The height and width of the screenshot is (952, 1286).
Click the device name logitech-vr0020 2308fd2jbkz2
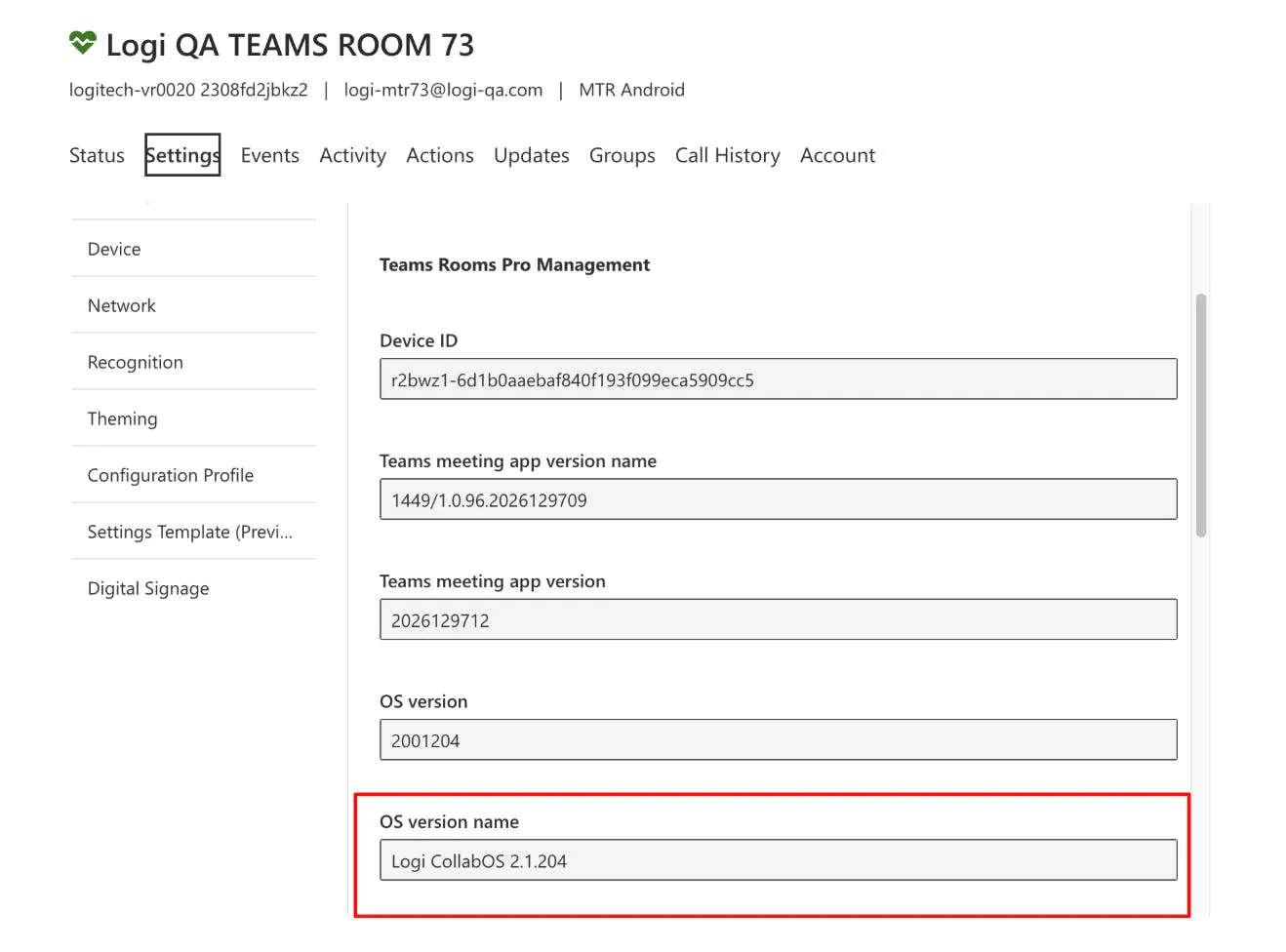(x=188, y=90)
